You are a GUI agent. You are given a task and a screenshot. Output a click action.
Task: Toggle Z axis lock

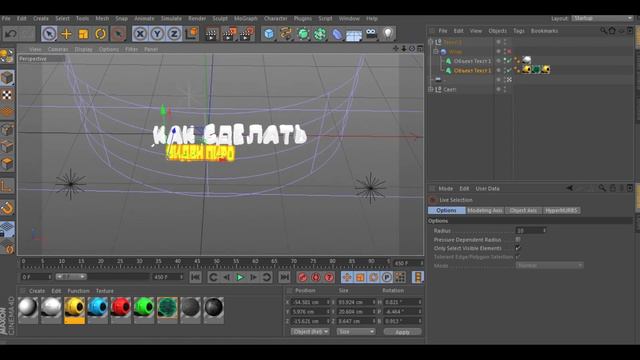174,34
